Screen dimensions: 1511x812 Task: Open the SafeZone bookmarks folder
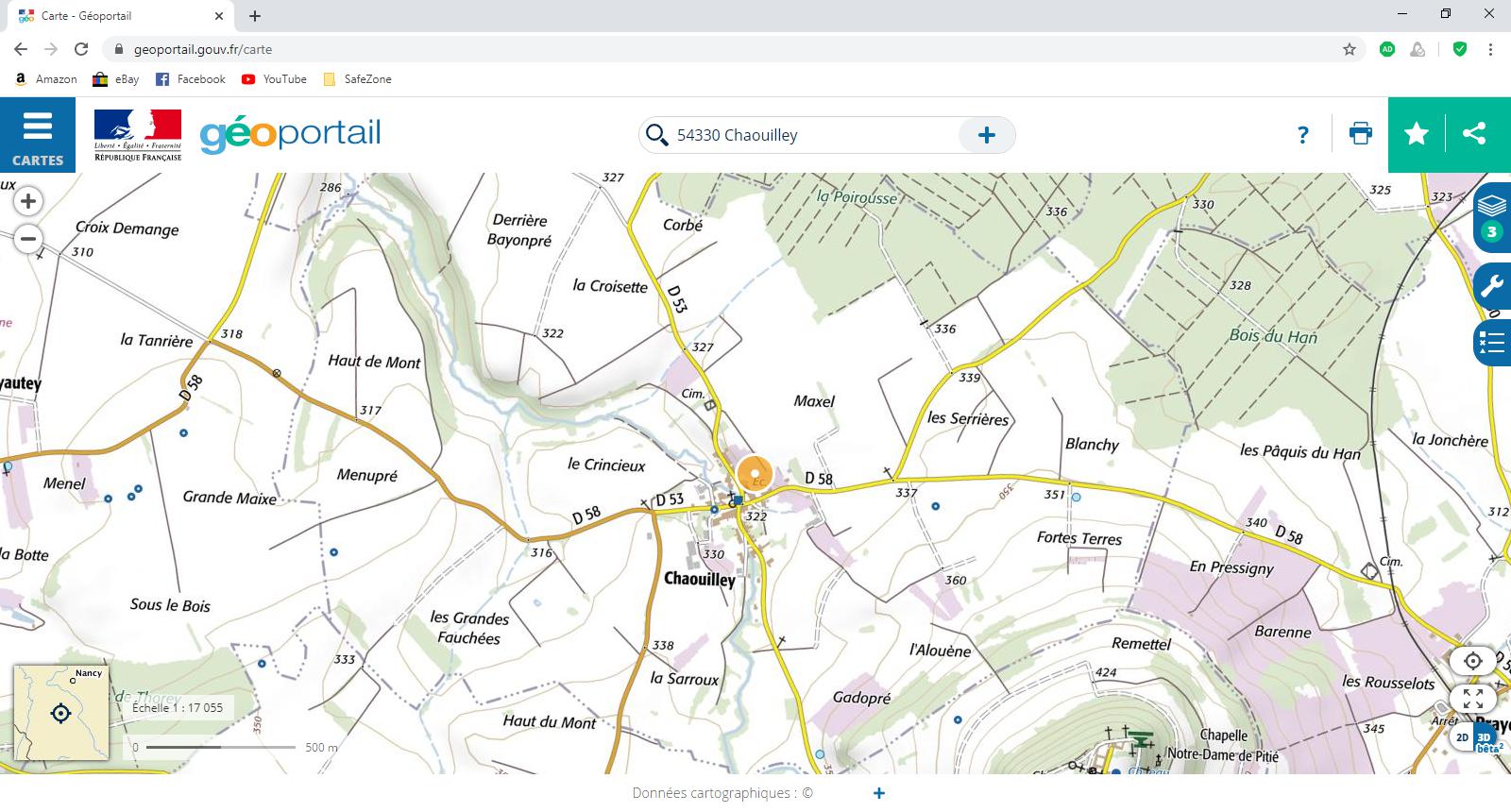tap(357, 79)
